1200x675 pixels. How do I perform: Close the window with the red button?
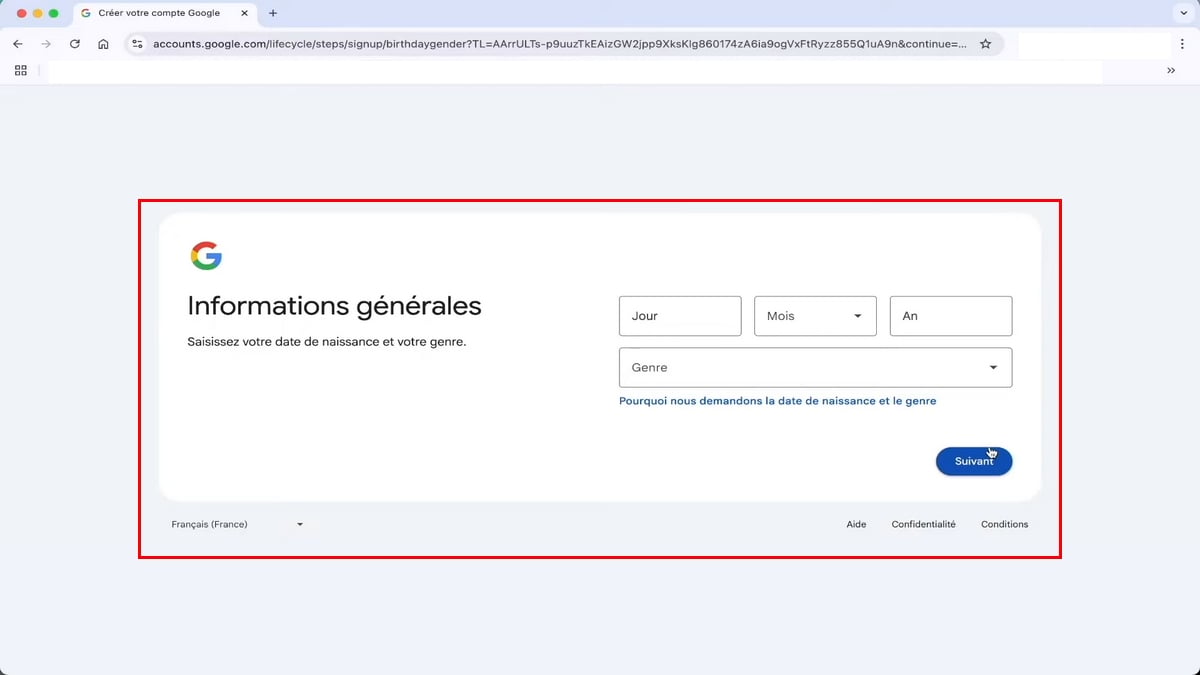(x=22, y=13)
